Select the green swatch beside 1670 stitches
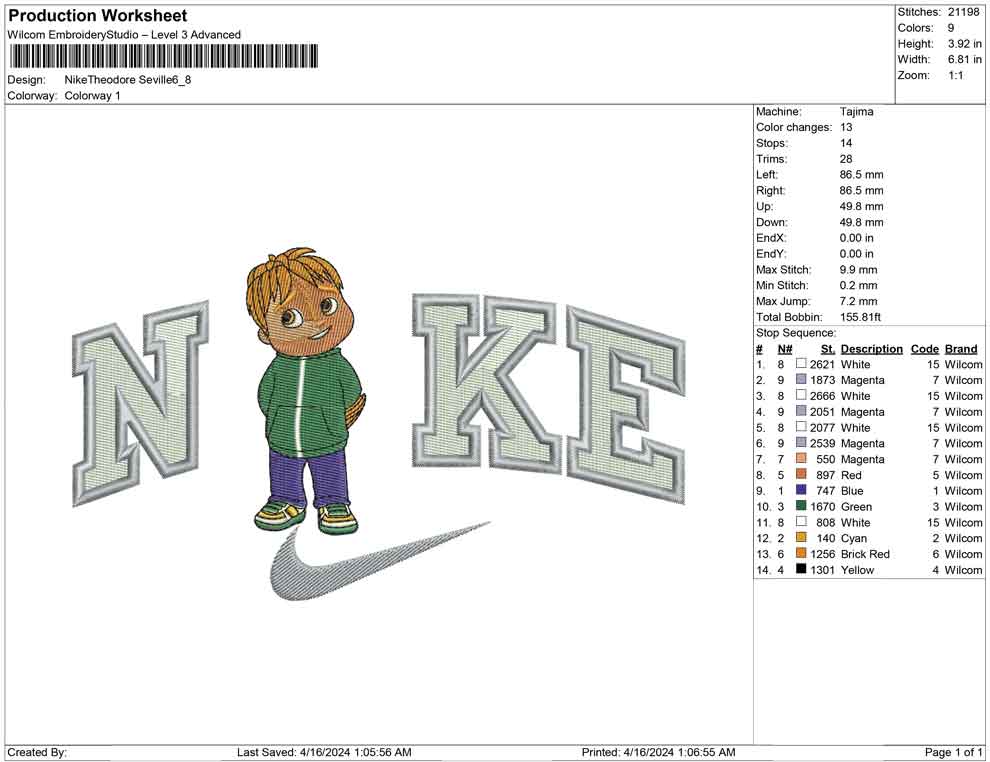990x762 pixels. 801,505
